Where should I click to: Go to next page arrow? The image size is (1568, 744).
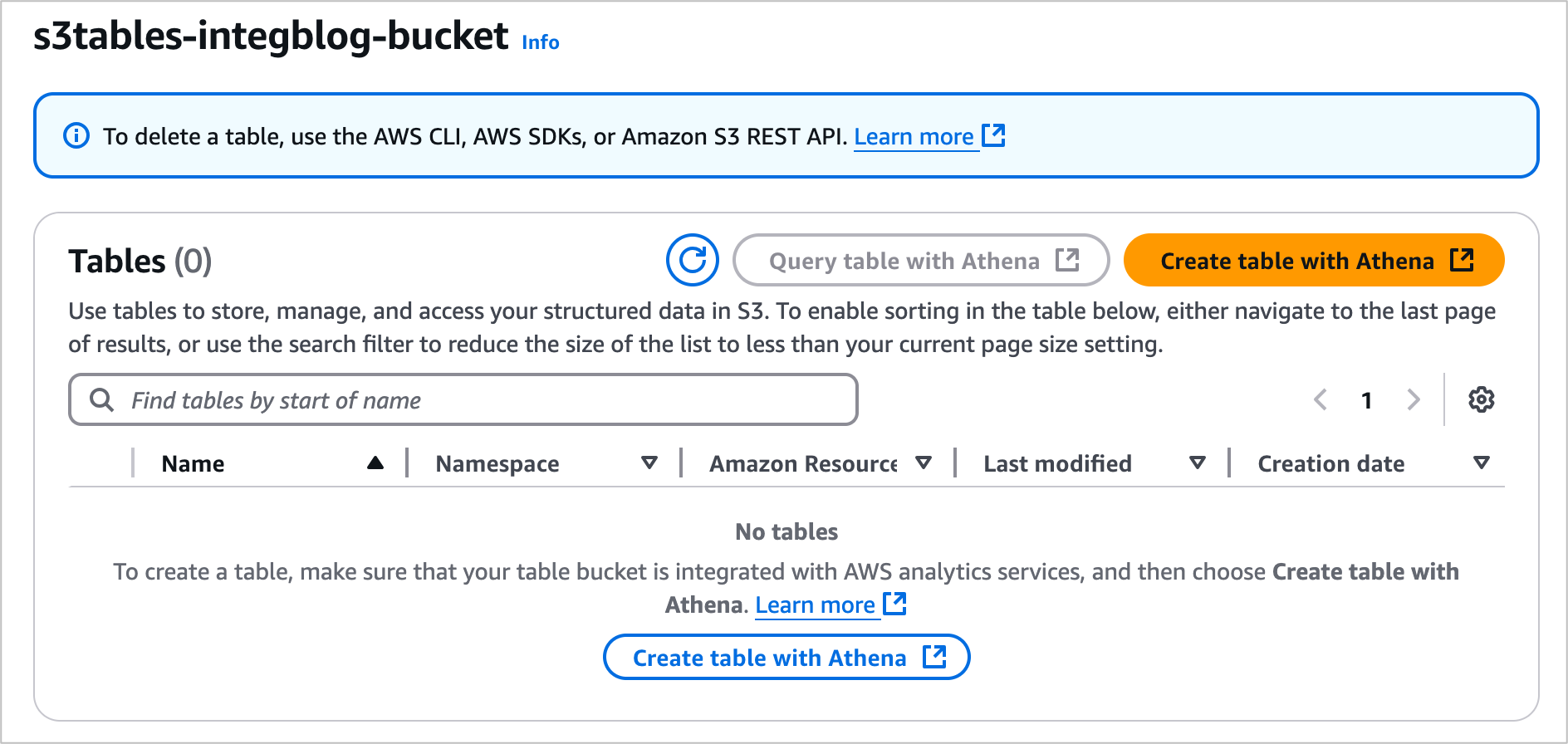(x=1413, y=399)
